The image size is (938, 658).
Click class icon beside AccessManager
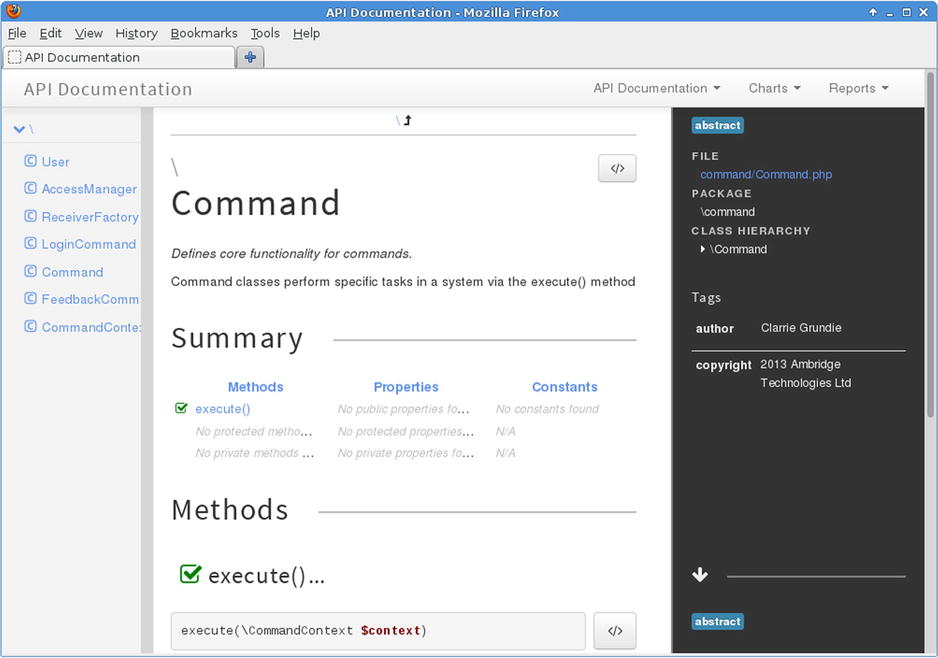[x=31, y=188]
